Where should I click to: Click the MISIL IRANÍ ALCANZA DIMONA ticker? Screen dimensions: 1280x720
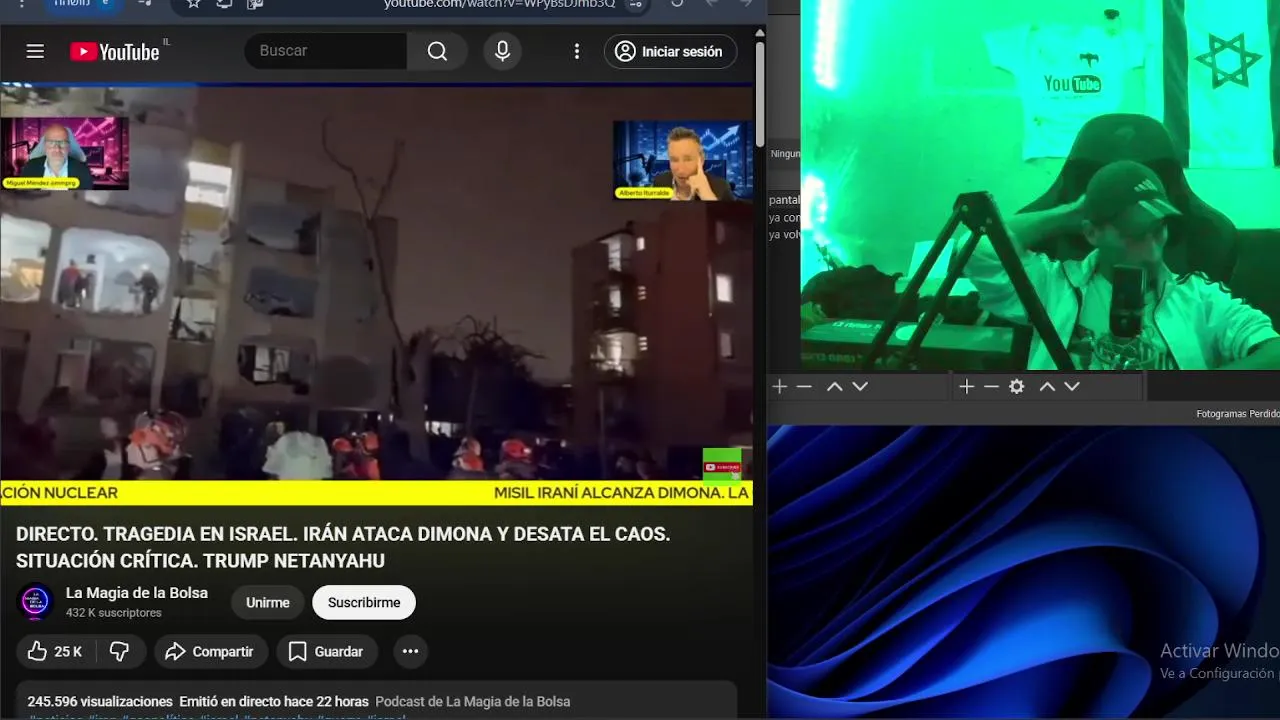(x=621, y=493)
